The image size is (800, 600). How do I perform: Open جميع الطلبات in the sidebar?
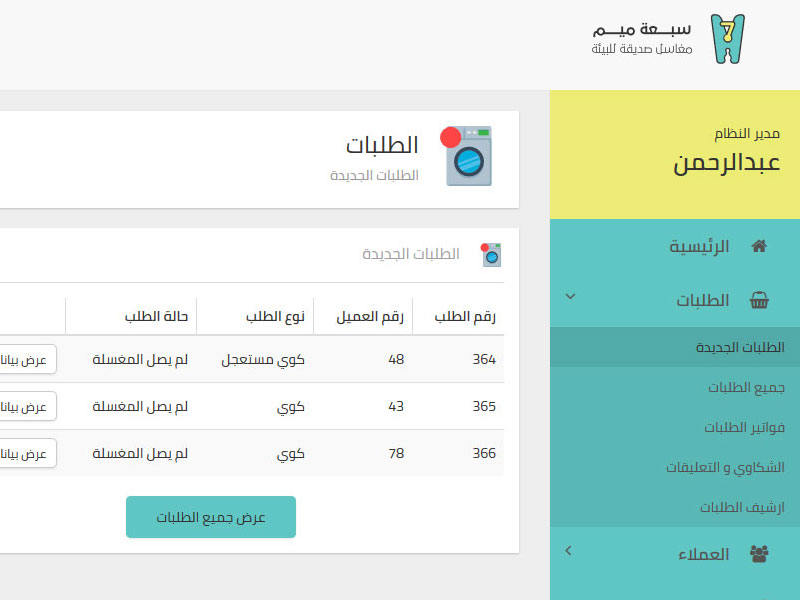pos(746,387)
